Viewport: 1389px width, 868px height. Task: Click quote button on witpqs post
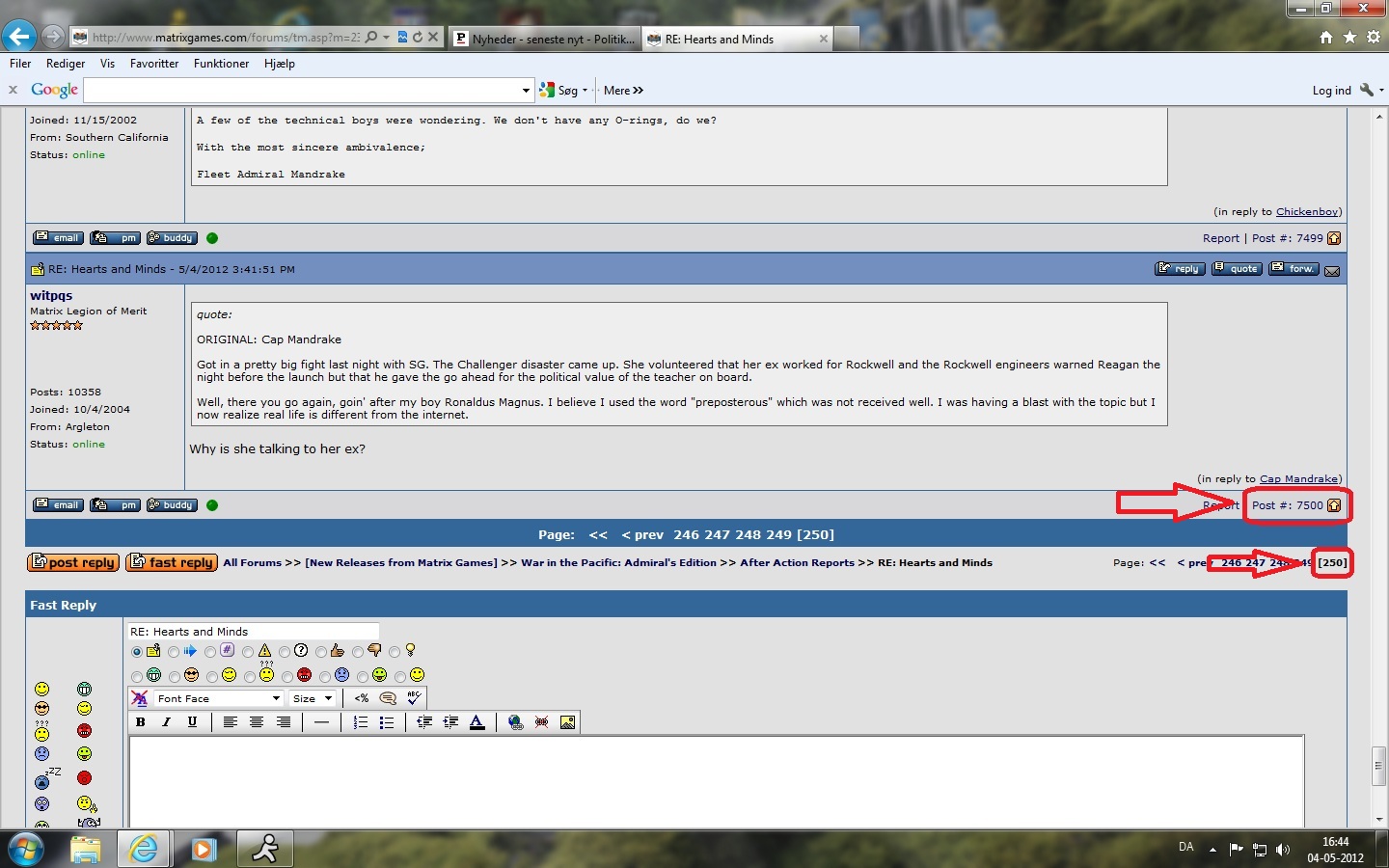pos(1236,269)
